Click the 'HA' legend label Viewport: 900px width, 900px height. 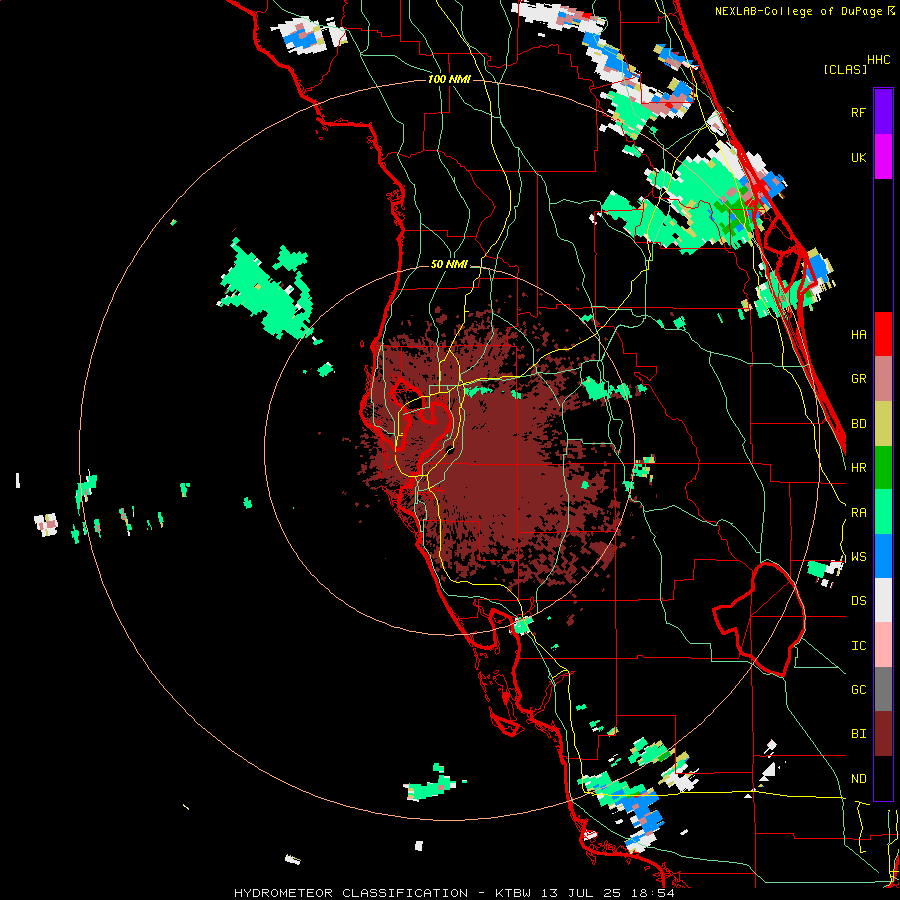click(859, 335)
